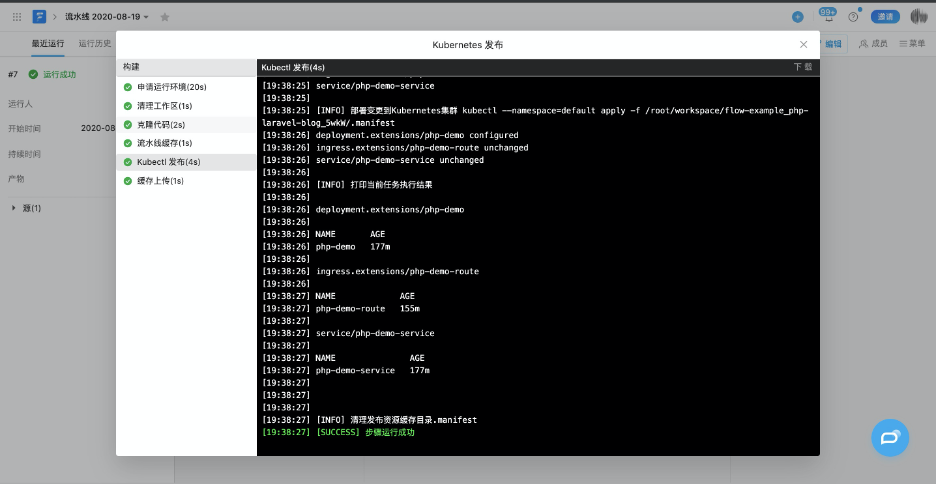Click the 产物 label
This screenshot has height=484, width=936.
[x=16, y=179]
